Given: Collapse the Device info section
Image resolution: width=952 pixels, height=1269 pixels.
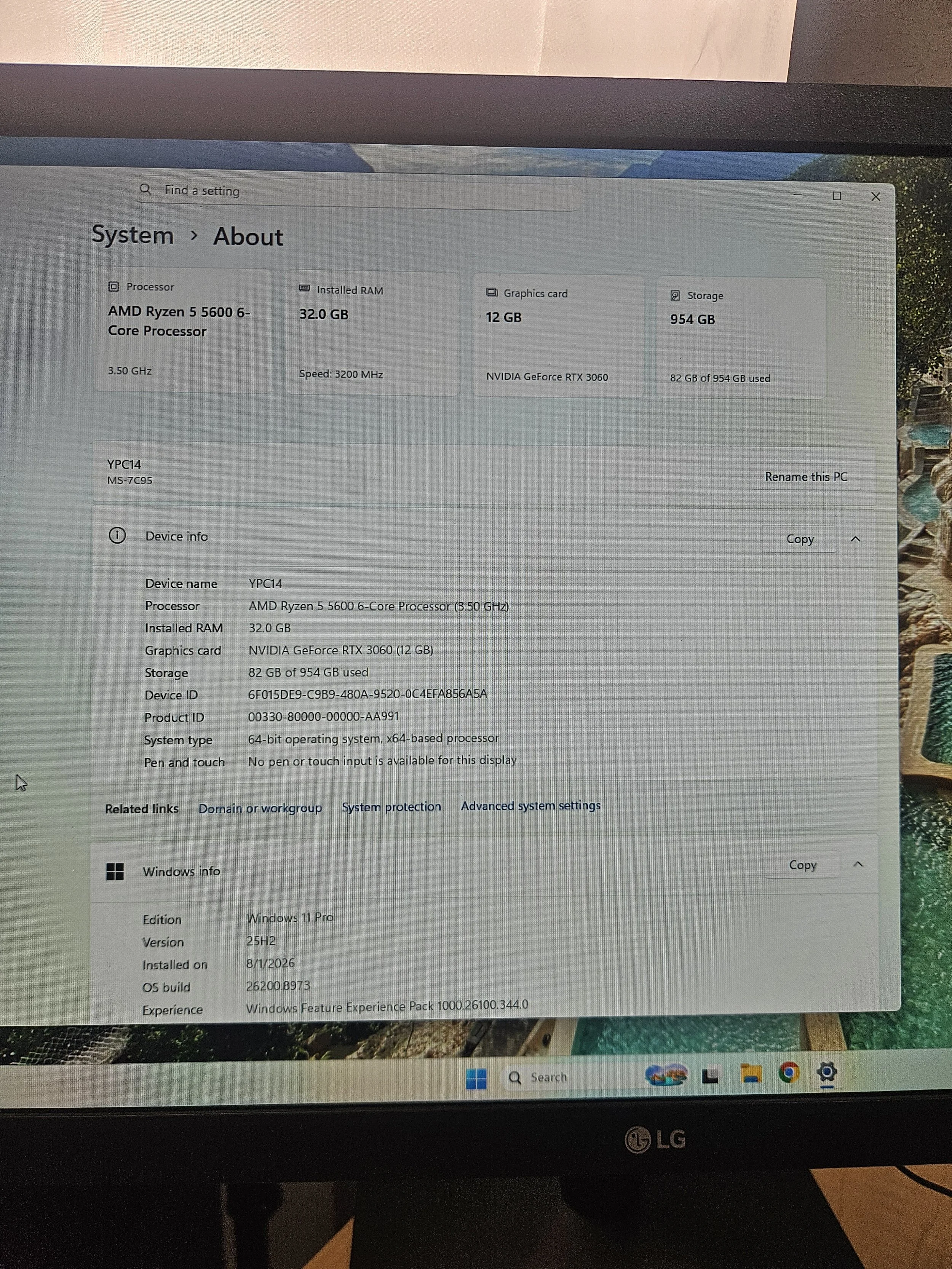Looking at the screenshot, I should (x=856, y=539).
